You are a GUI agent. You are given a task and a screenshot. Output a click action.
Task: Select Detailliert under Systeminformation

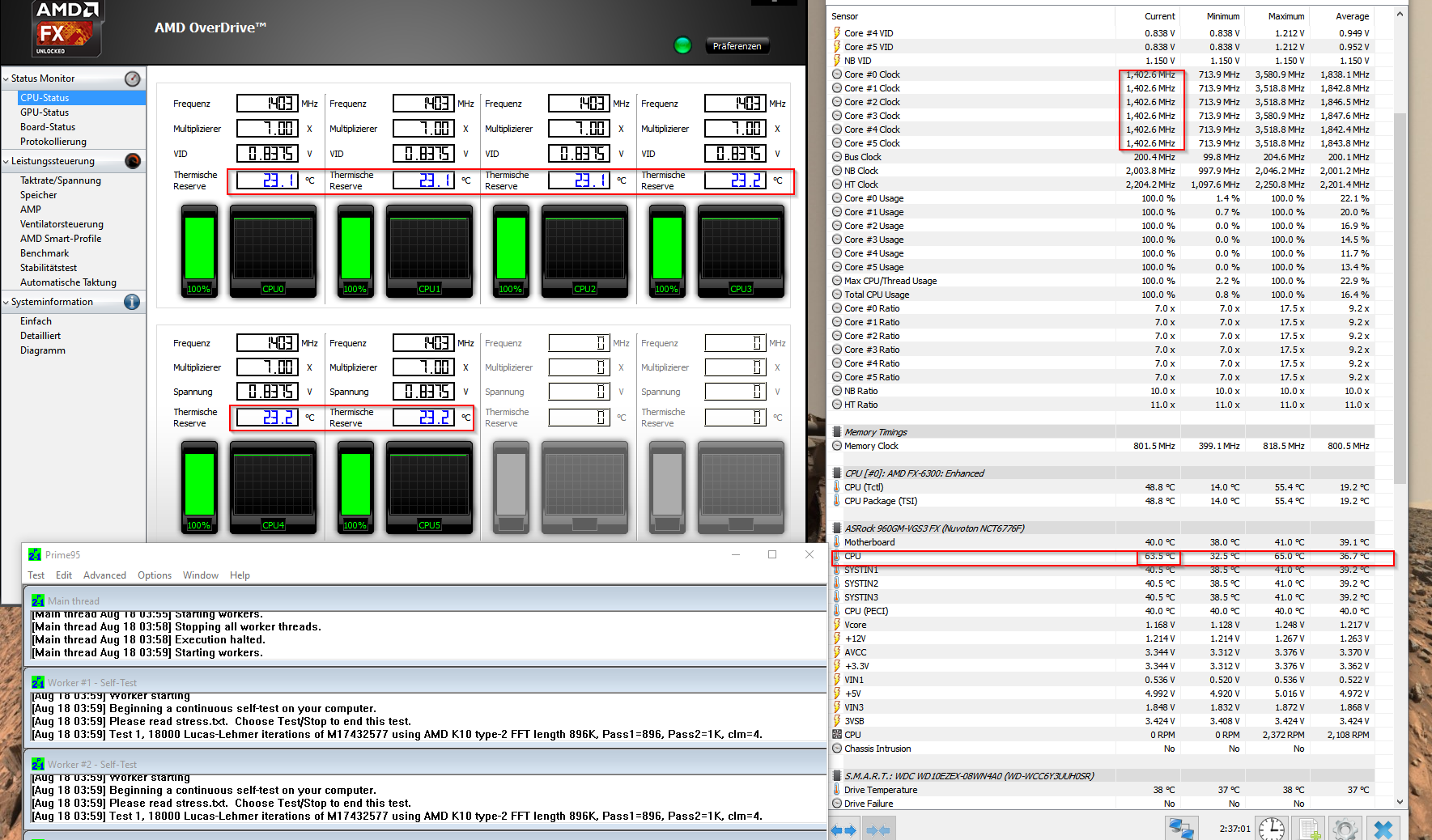coord(40,336)
